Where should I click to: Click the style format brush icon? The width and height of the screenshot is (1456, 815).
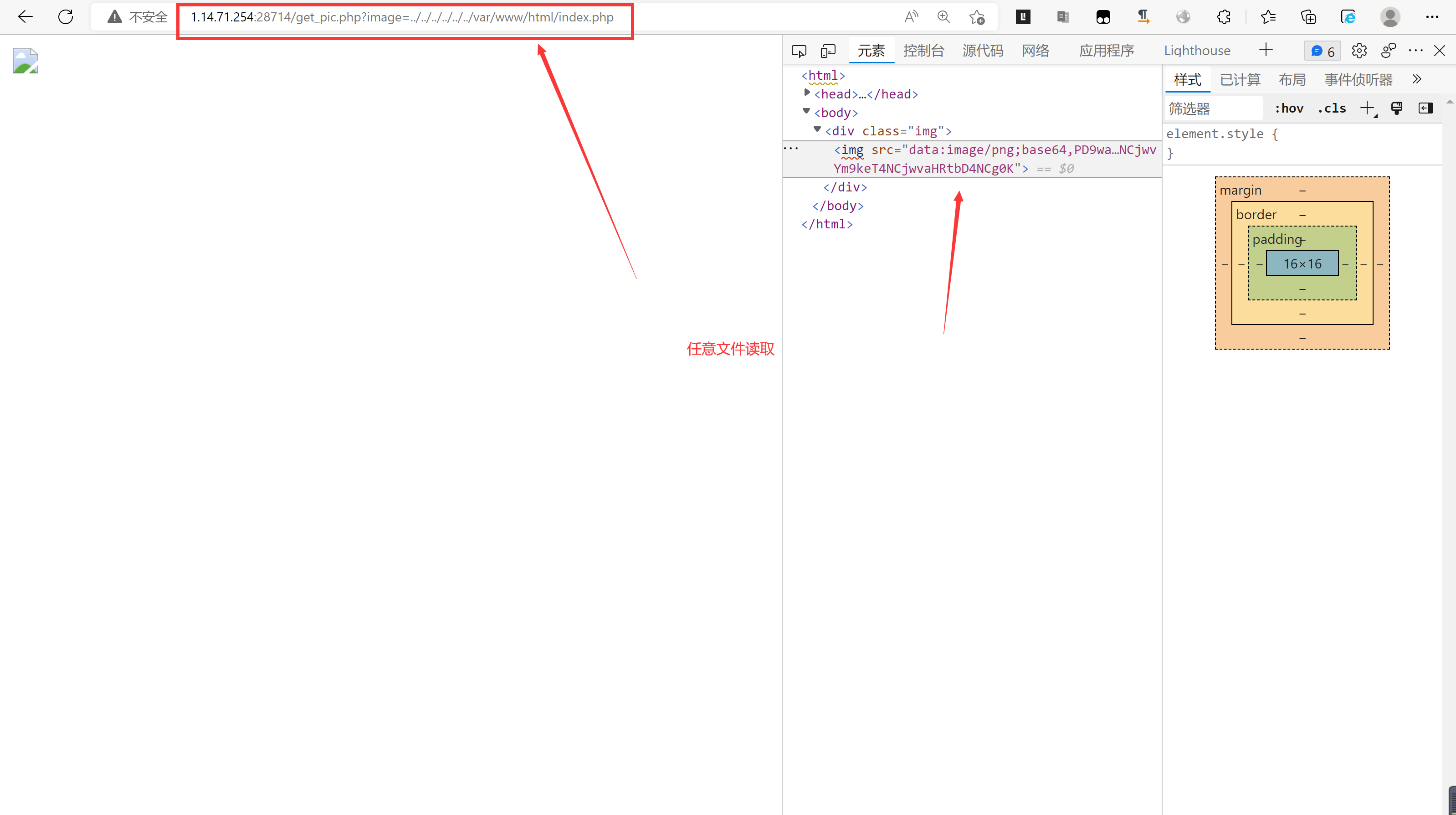(x=1397, y=108)
